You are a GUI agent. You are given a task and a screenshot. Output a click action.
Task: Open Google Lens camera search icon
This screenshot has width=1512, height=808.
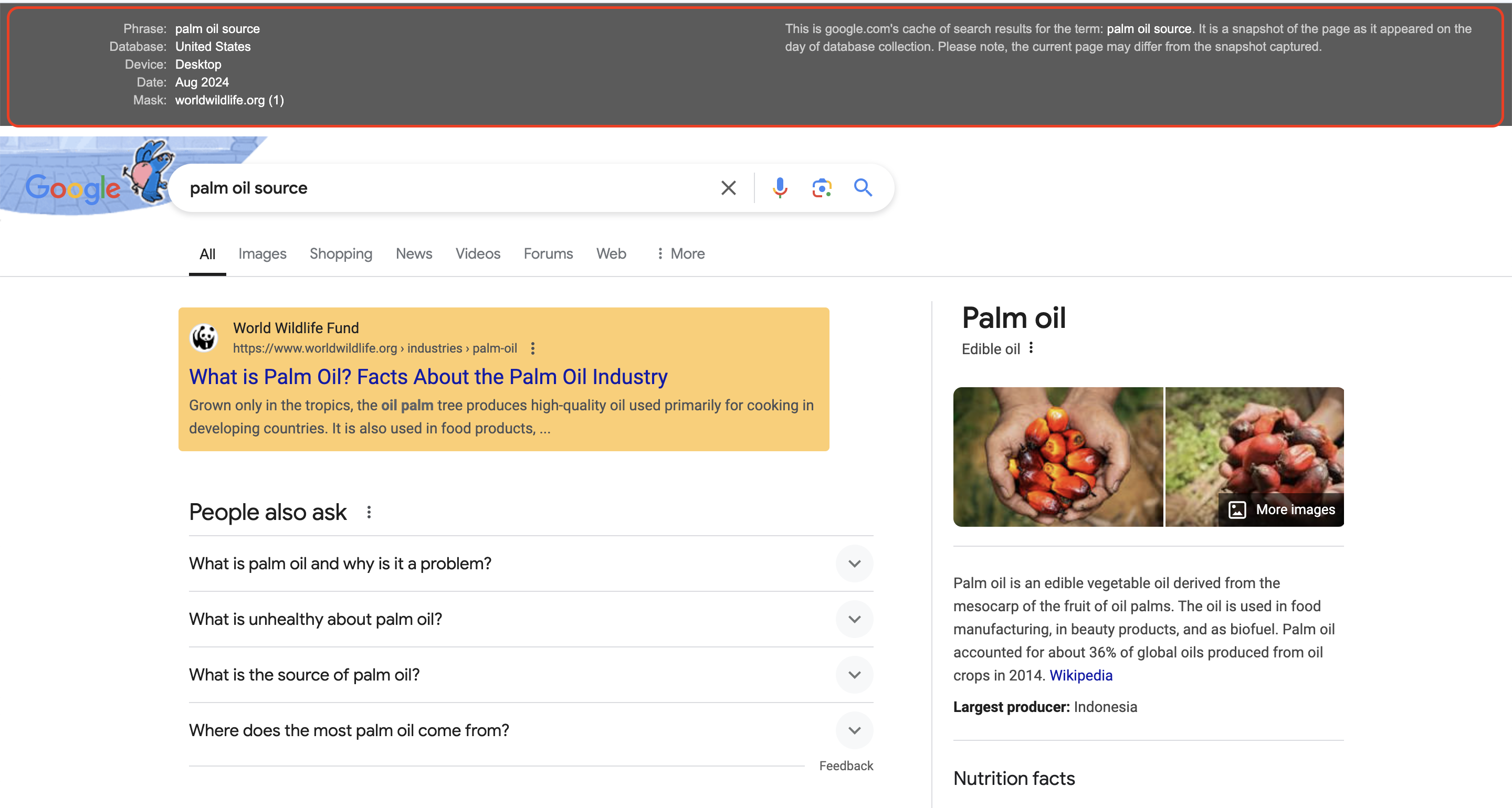pyautogui.click(x=822, y=188)
